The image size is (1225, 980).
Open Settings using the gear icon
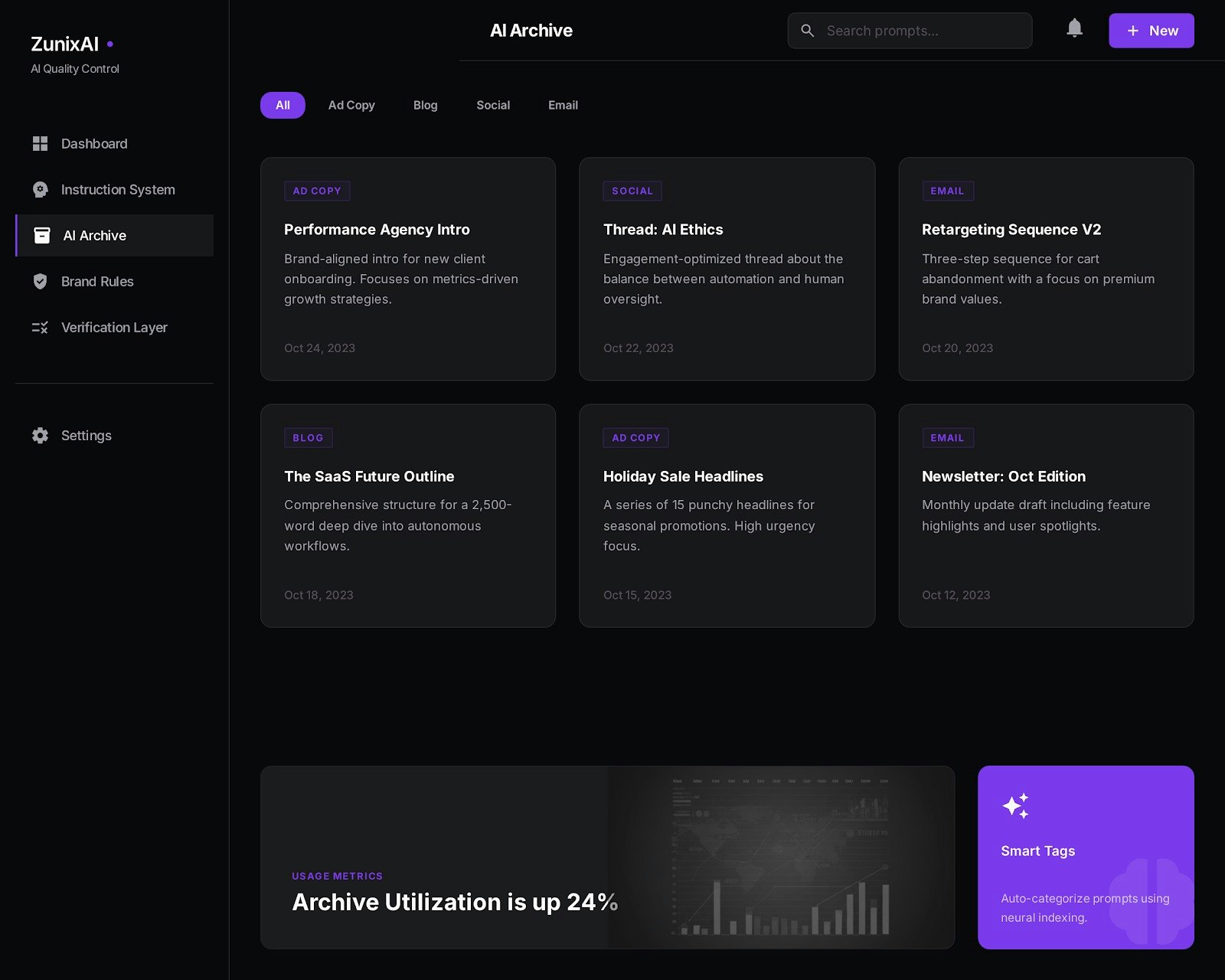click(40, 436)
